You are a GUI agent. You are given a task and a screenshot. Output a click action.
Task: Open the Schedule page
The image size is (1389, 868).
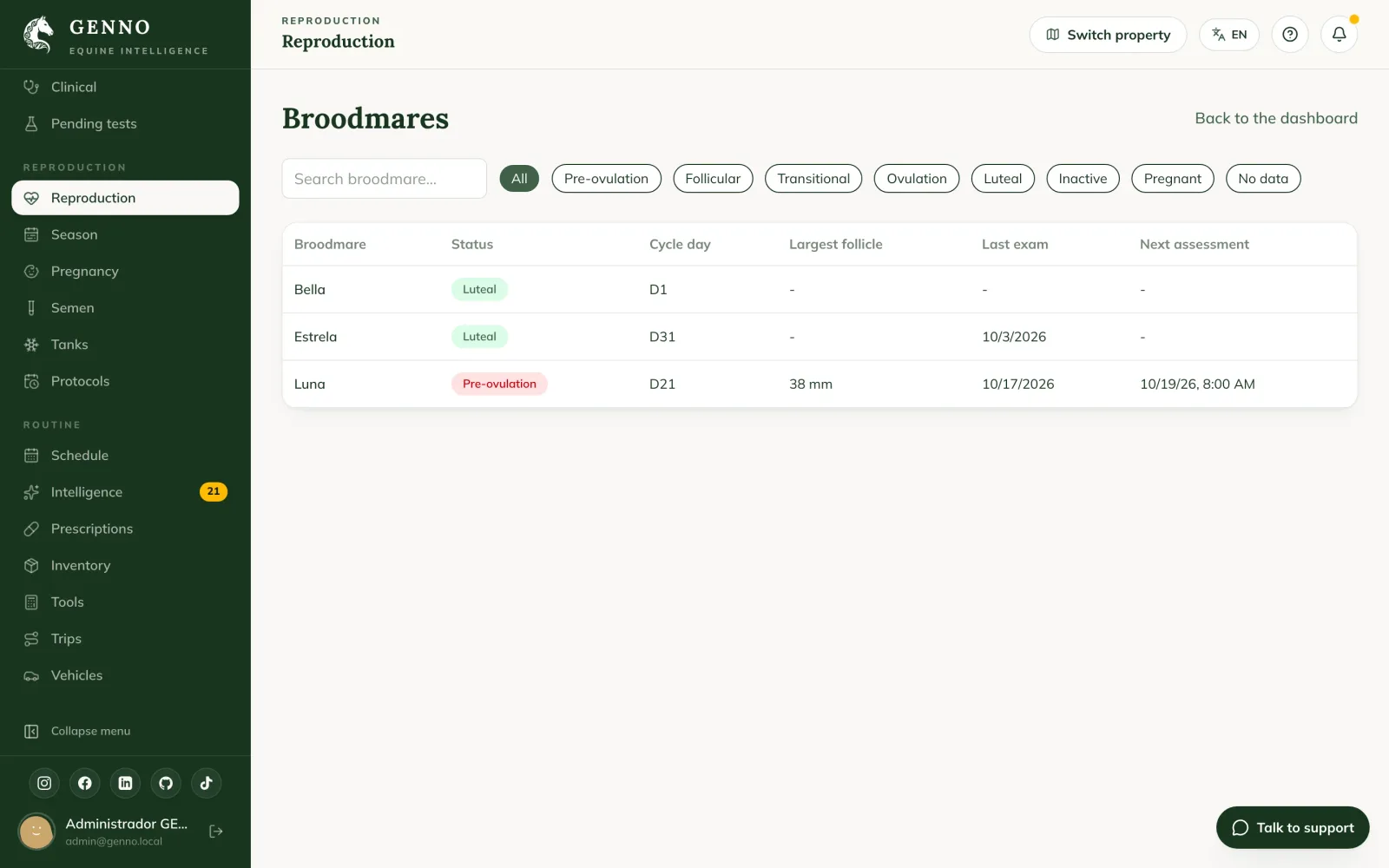pos(125,456)
